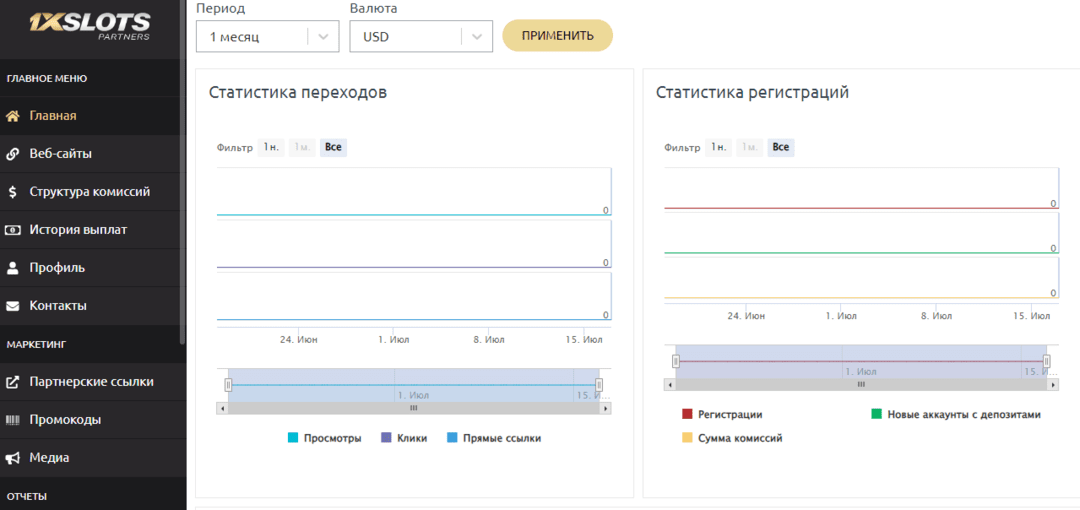
Task: Click the banknote icon beside История выплат
Action: tap(12, 230)
